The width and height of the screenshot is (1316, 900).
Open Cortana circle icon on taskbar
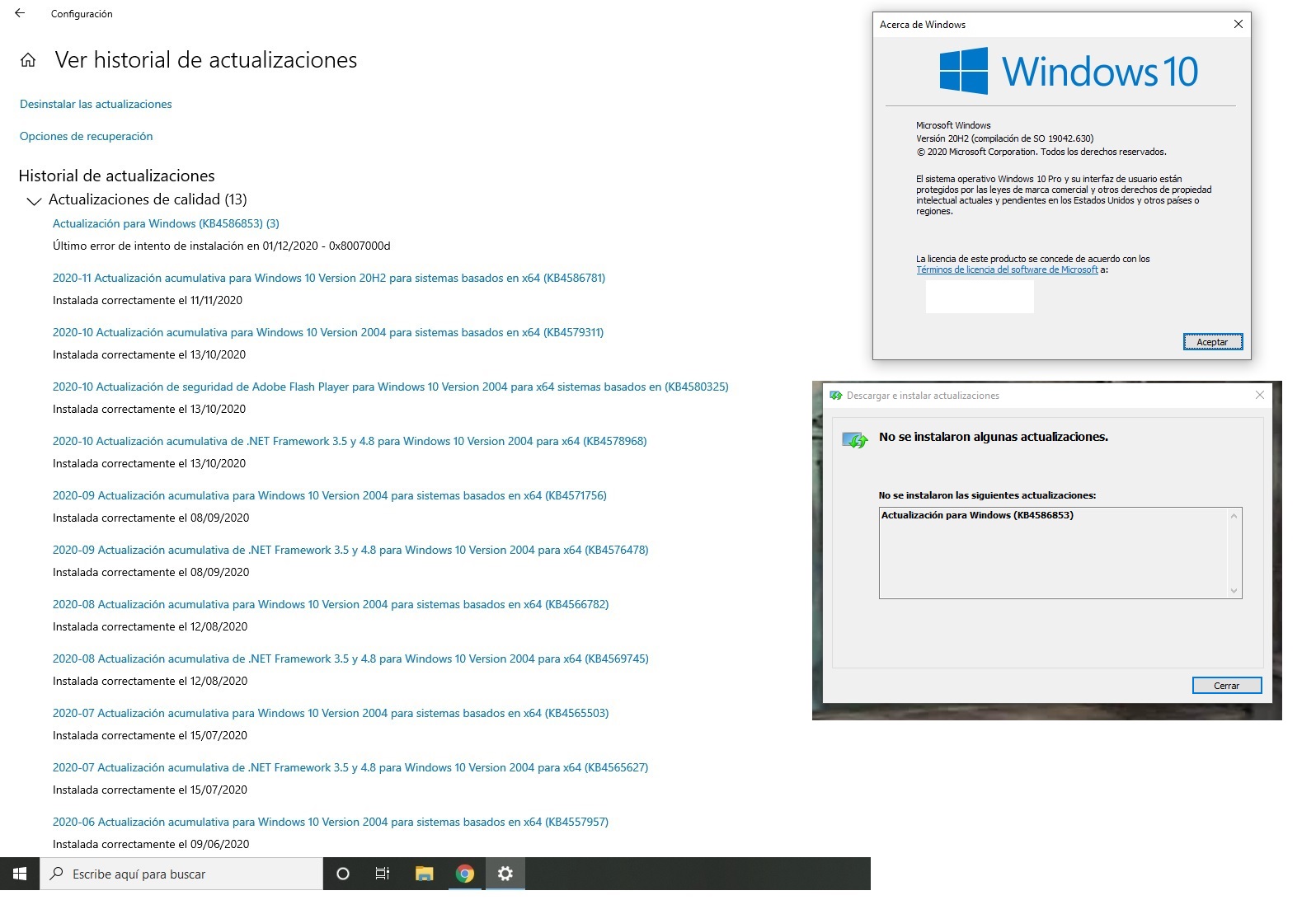click(x=343, y=874)
